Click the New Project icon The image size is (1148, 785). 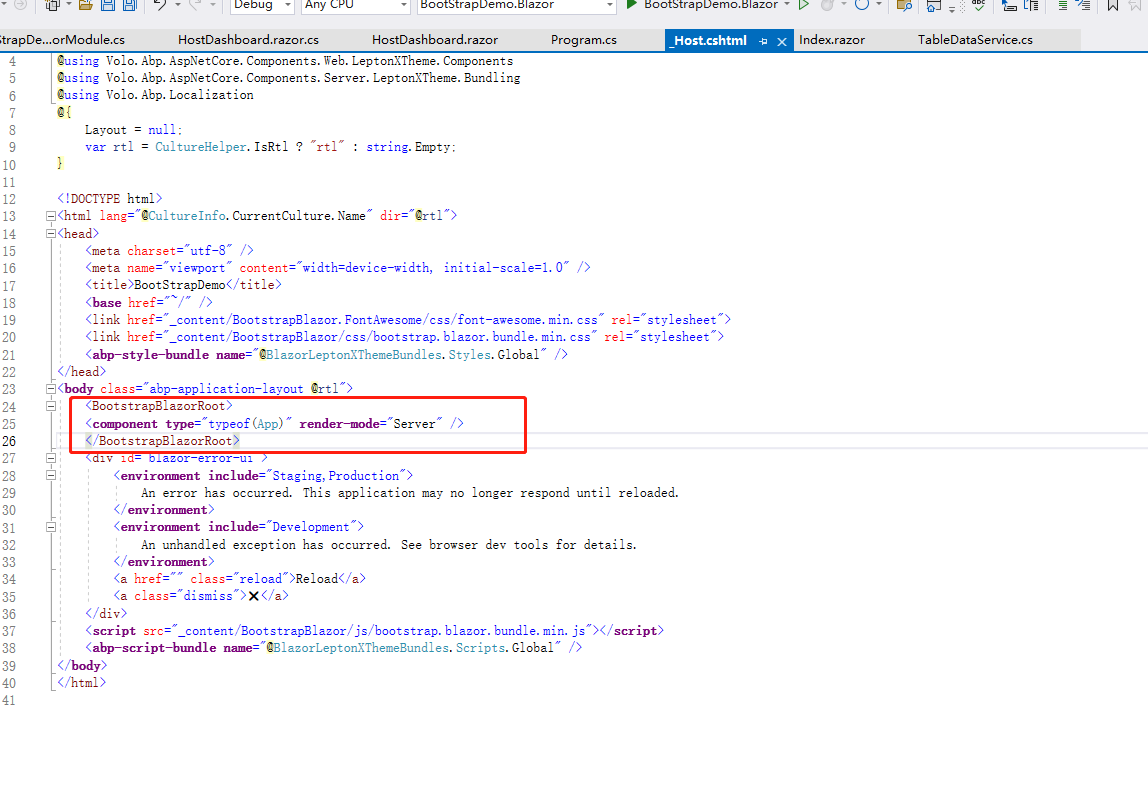tap(50, 7)
